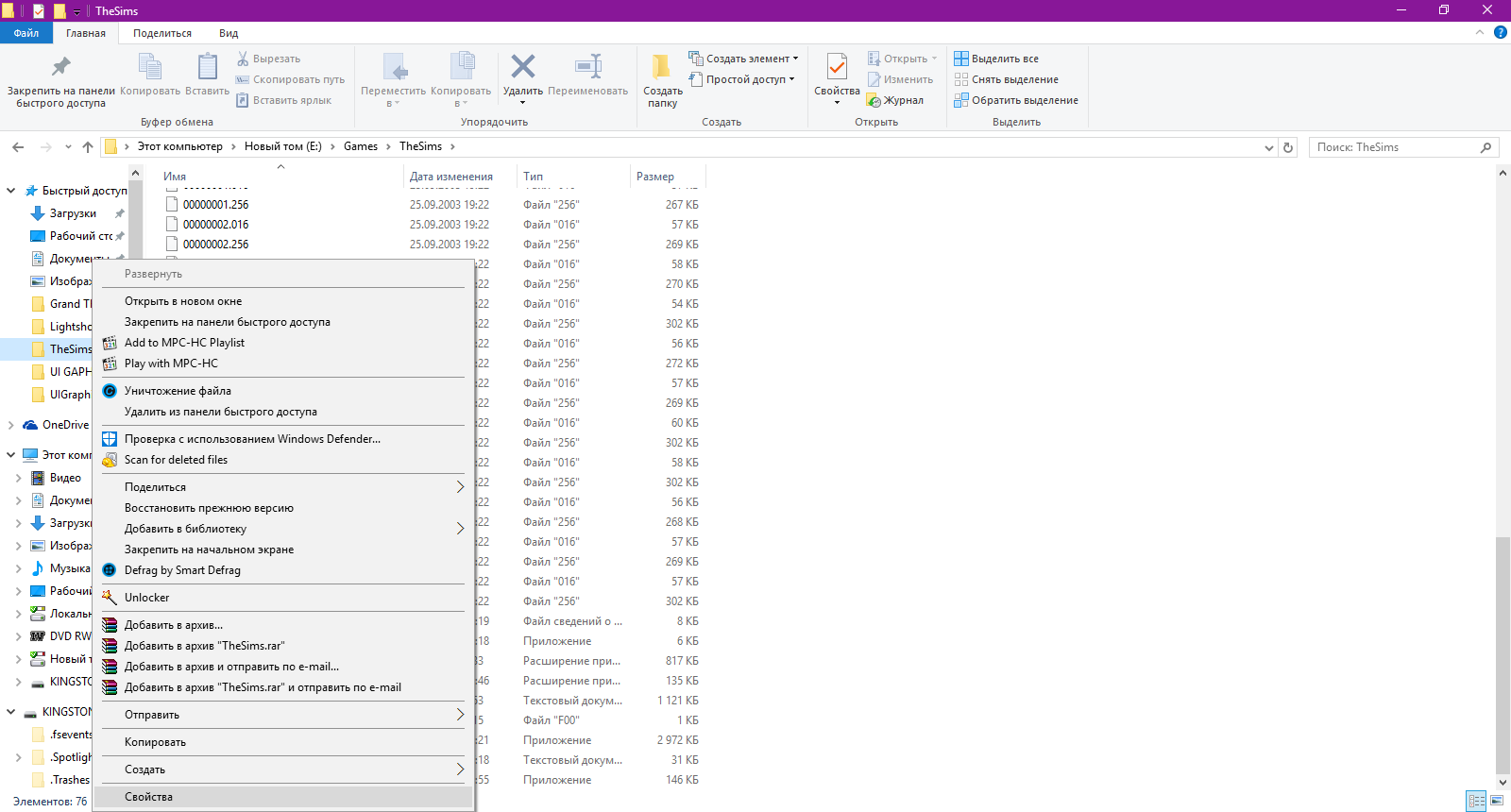
Task: Click the Properties checkmark icon in the ribbon
Action: click(x=837, y=66)
